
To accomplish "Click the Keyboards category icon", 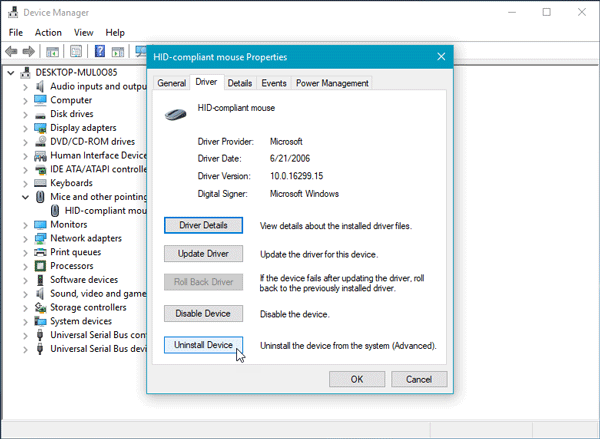I will [40, 183].
